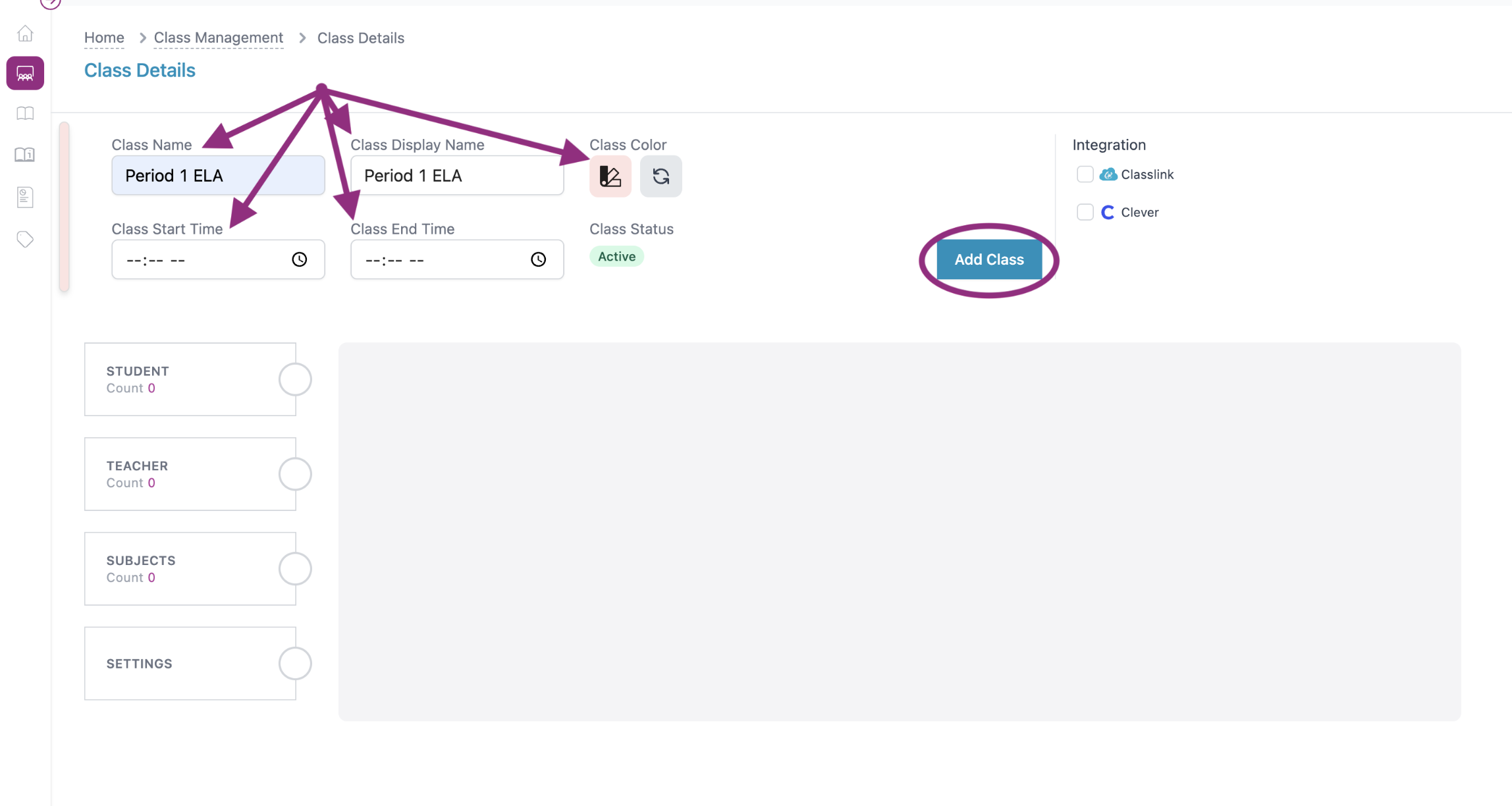
Task: Go to Home breadcrumb link
Action: [104, 38]
